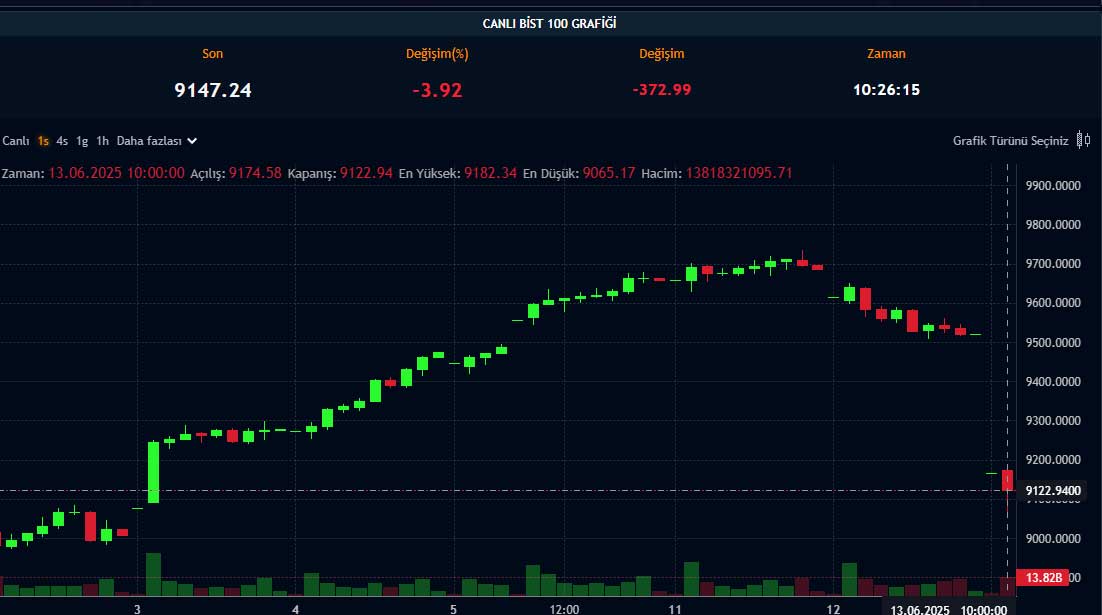Click the Açılış value 9174.58
Image resolution: width=1102 pixels, height=615 pixels.
[x=255, y=173]
